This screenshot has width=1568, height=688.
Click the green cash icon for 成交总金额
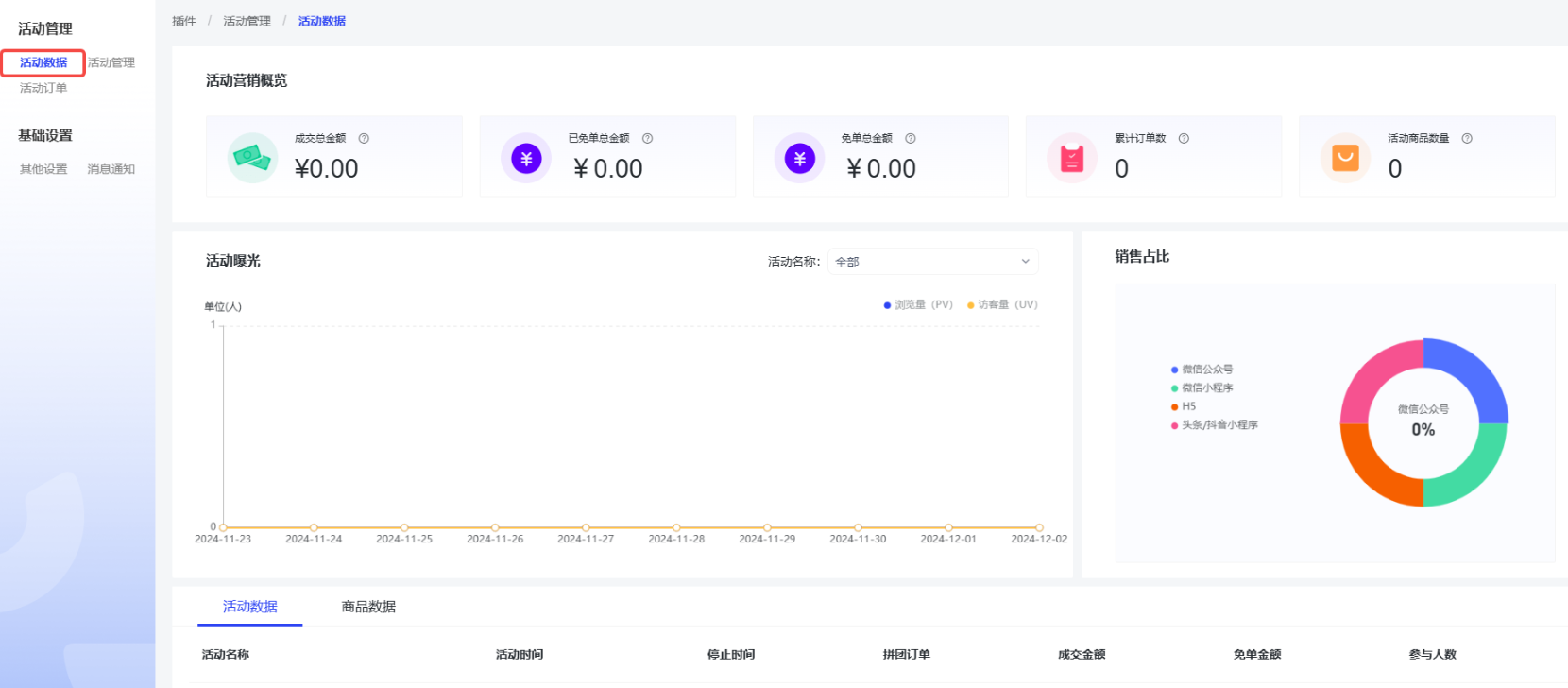pyautogui.click(x=252, y=158)
